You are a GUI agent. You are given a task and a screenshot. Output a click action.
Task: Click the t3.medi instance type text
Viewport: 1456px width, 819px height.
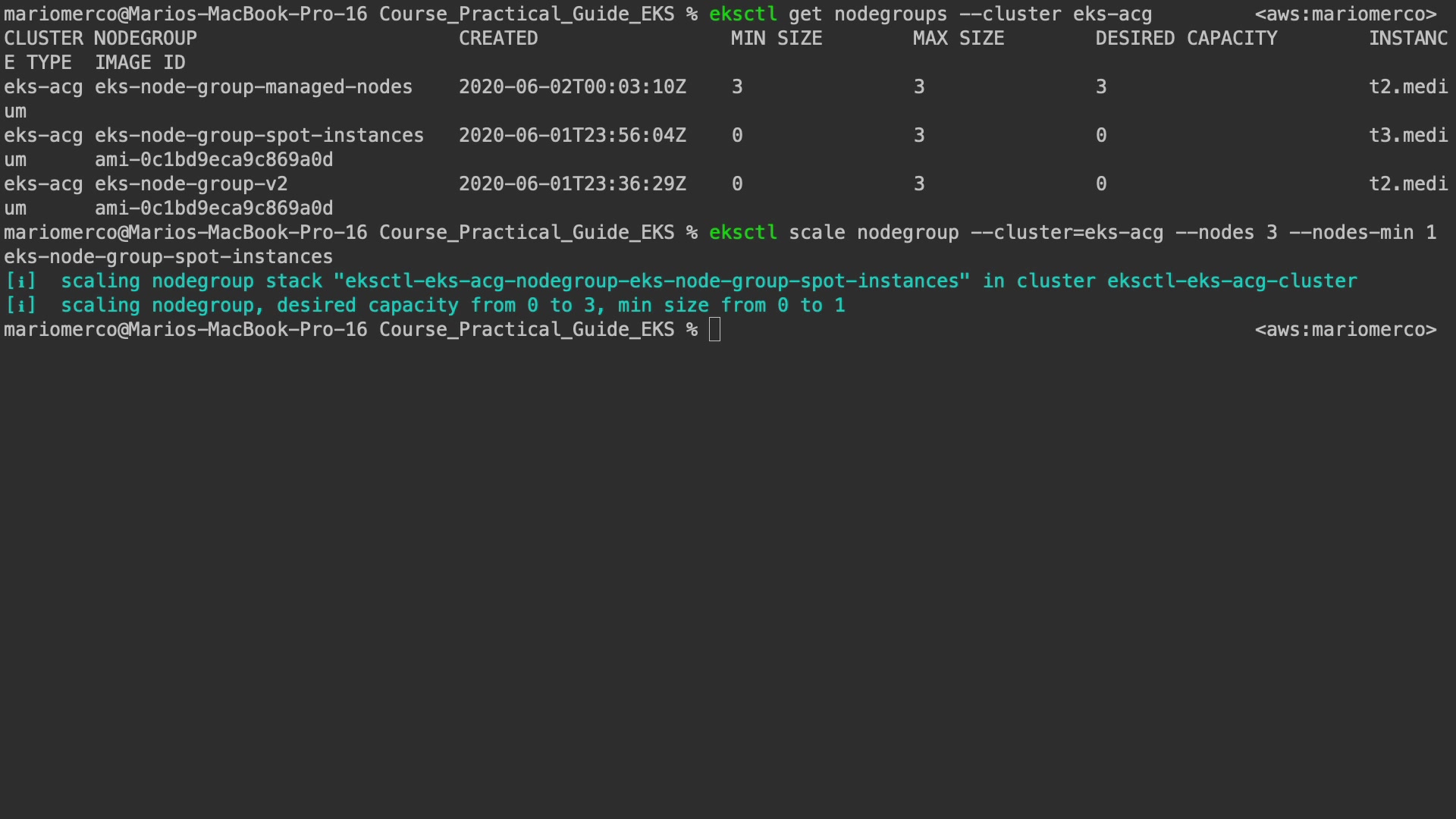[x=1408, y=136]
